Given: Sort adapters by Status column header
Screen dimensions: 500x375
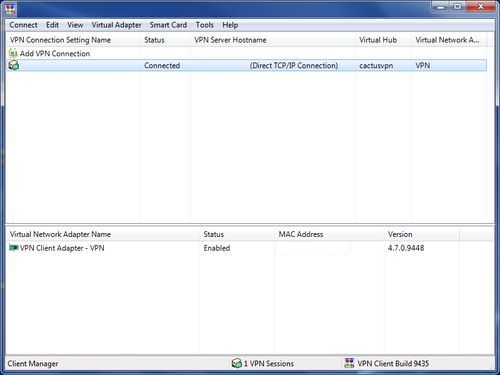Looking at the screenshot, I should [x=237, y=234].
